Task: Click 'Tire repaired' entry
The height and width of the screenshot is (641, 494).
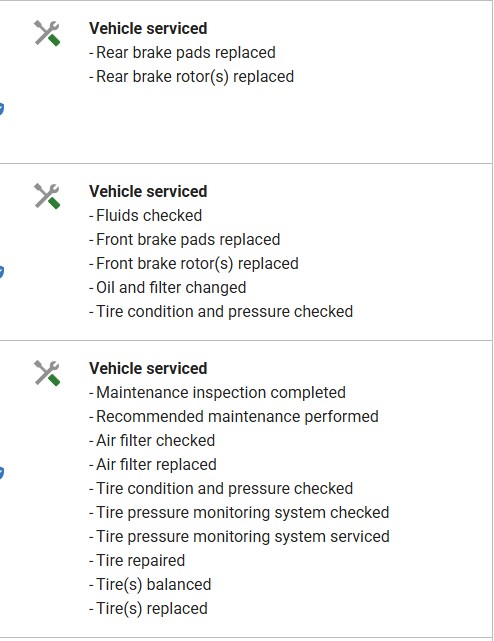Action: tap(137, 561)
